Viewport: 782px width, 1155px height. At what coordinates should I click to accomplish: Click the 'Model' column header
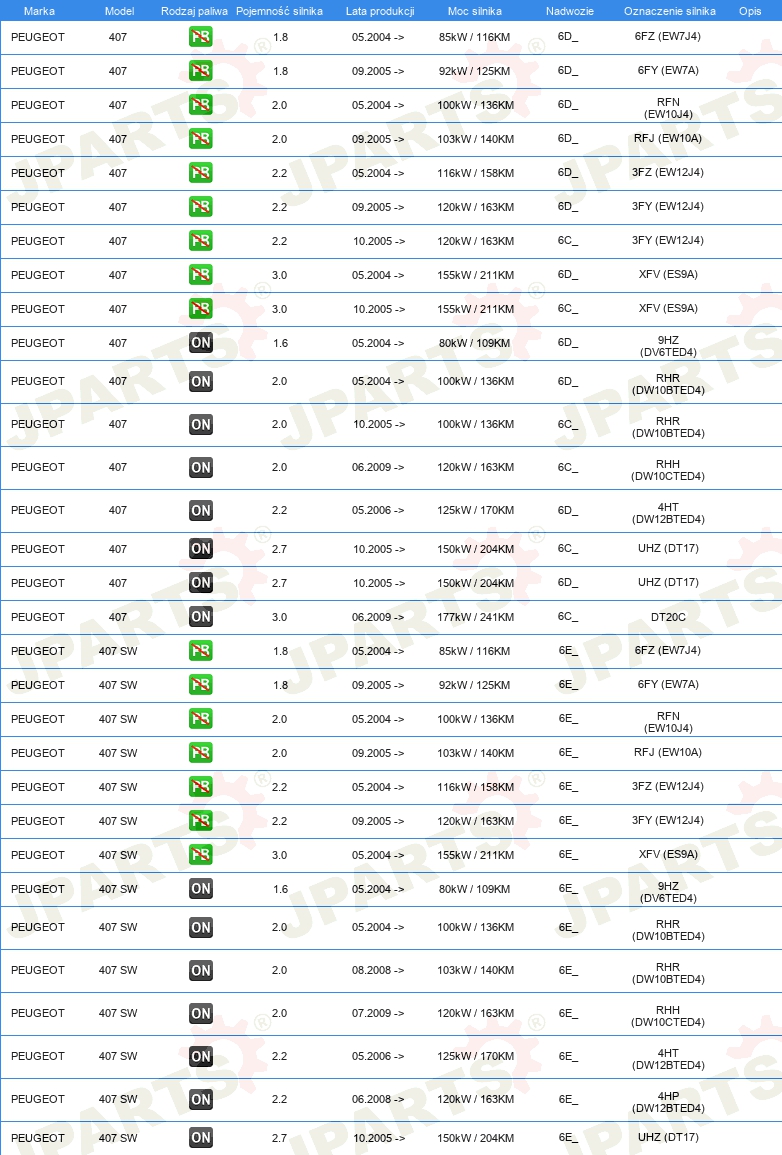point(119,11)
